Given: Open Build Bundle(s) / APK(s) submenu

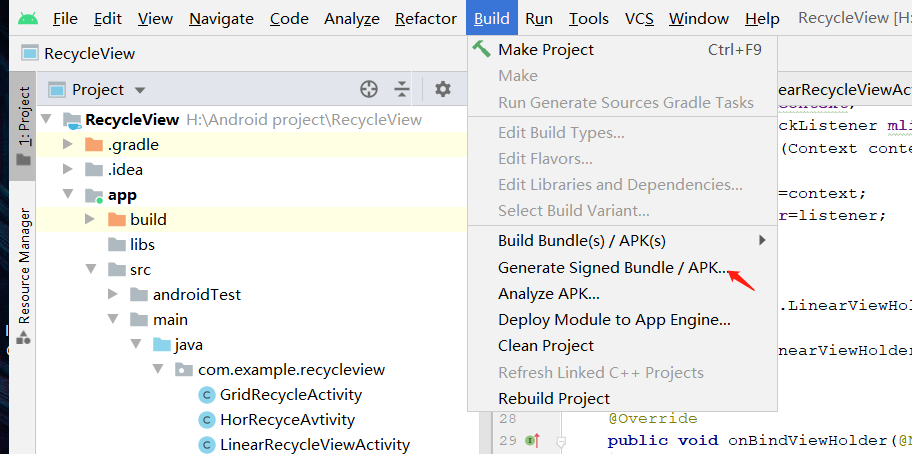Looking at the screenshot, I should tap(582, 240).
